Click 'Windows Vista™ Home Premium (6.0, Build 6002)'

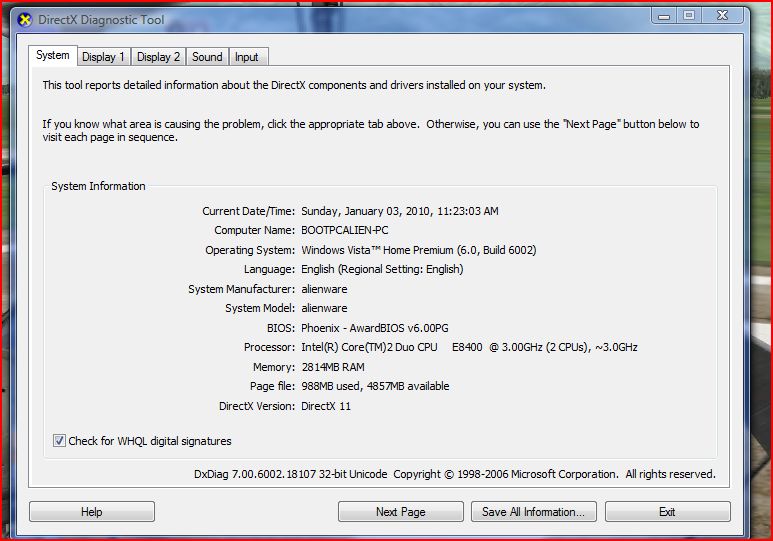click(x=419, y=250)
